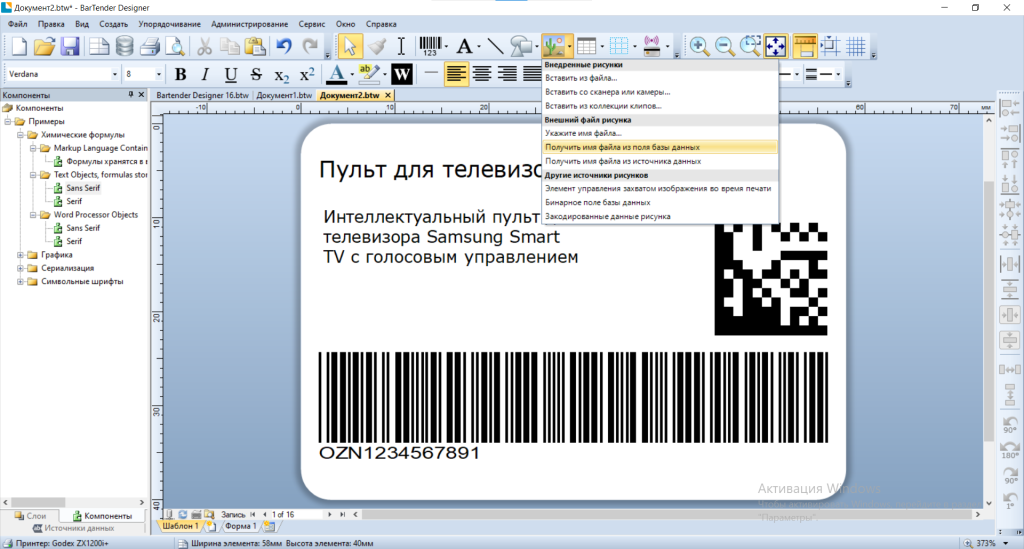Open the font size dropdown showing 8

tap(158, 74)
